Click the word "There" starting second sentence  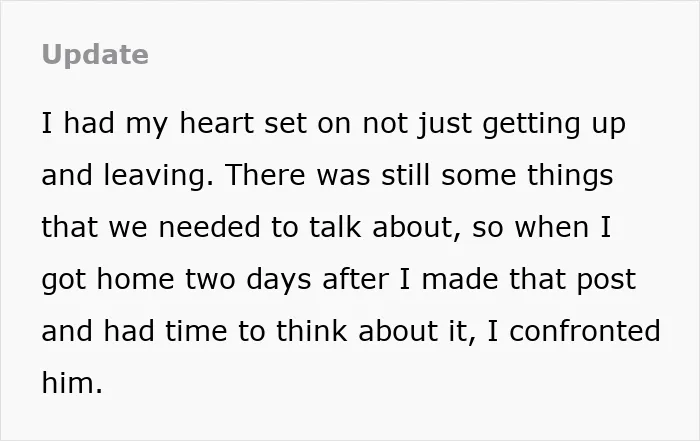click(266, 175)
